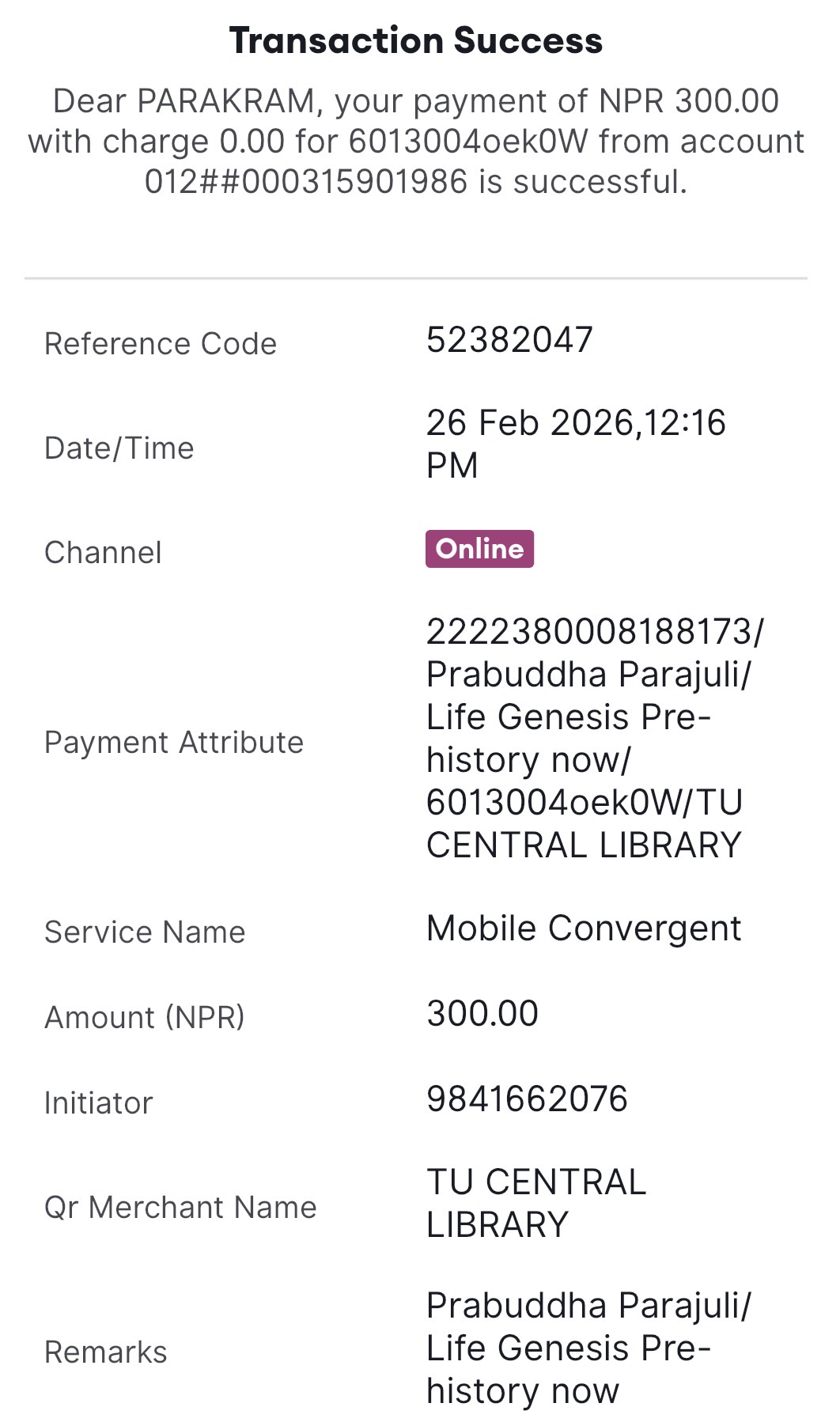840x1422 pixels.
Task: Select the payment confirmation message to PARAKRAM
Action: 416,142
